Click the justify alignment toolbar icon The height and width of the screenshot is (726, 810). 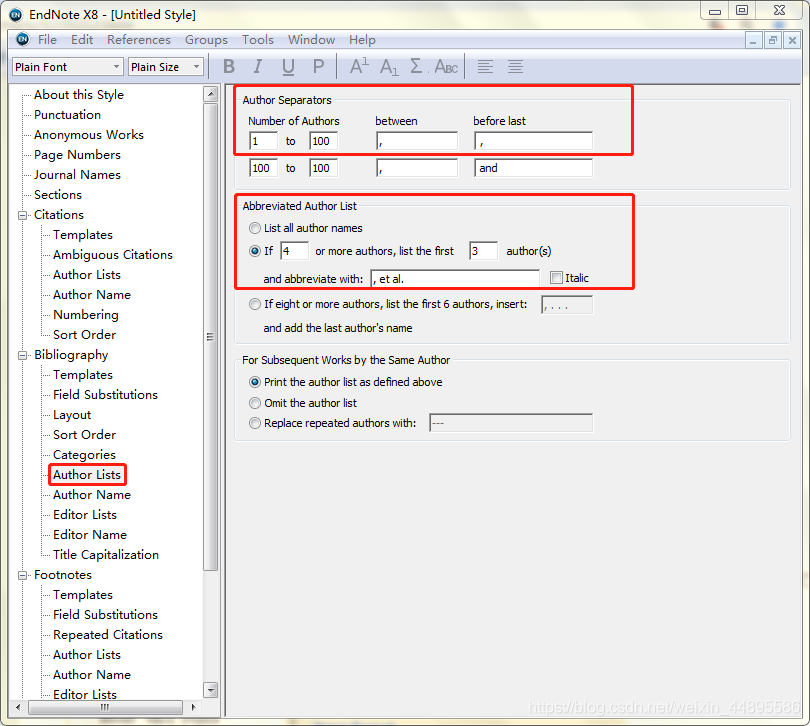(515, 67)
